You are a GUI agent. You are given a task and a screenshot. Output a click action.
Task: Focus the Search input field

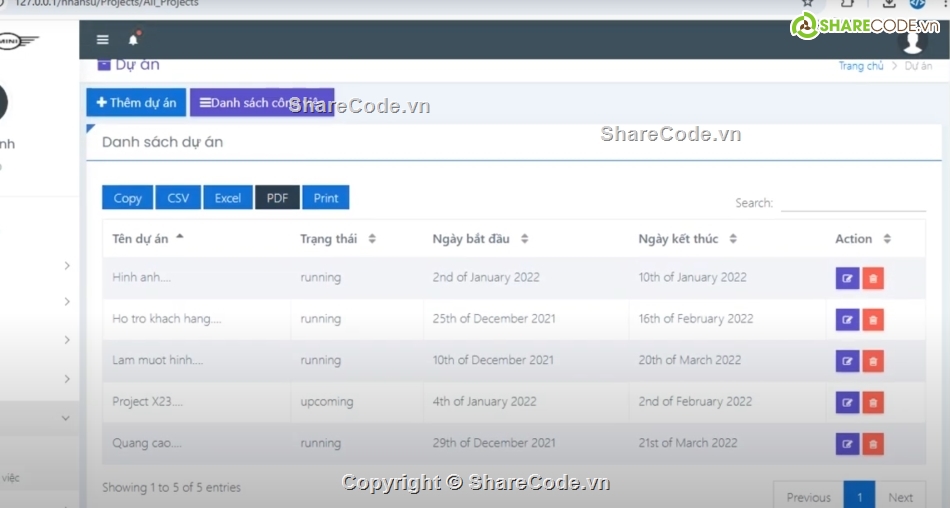pyautogui.click(x=853, y=202)
